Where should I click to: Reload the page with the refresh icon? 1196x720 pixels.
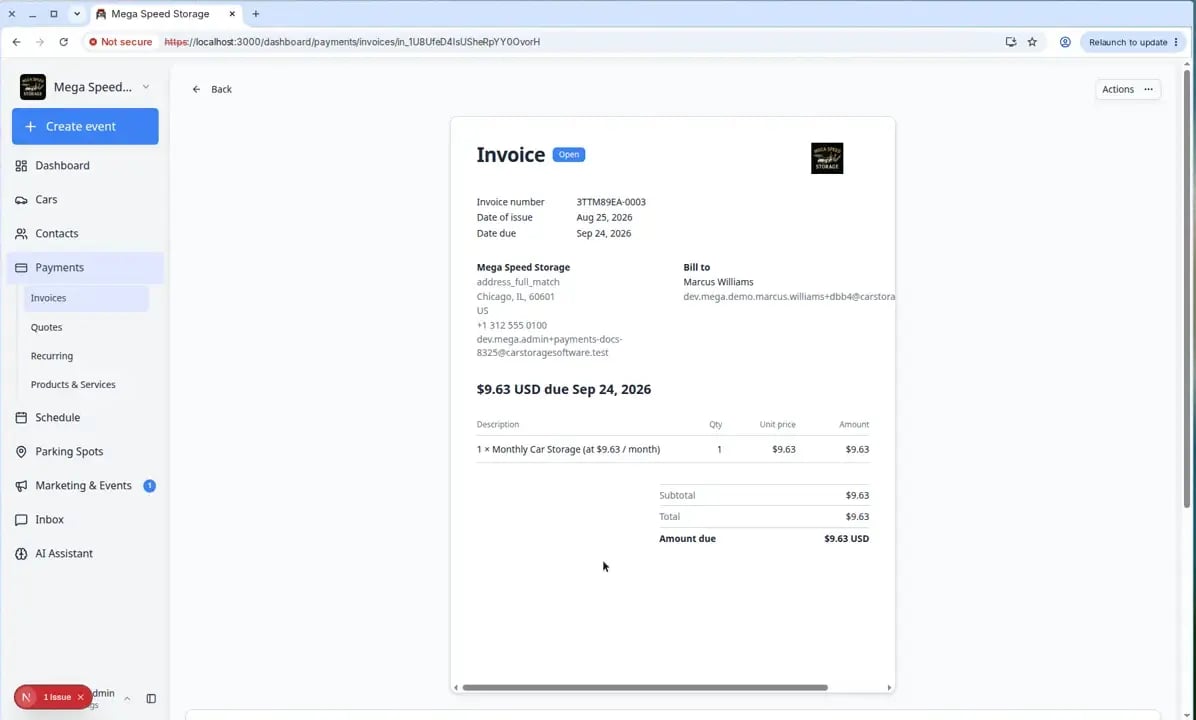(63, 42)
